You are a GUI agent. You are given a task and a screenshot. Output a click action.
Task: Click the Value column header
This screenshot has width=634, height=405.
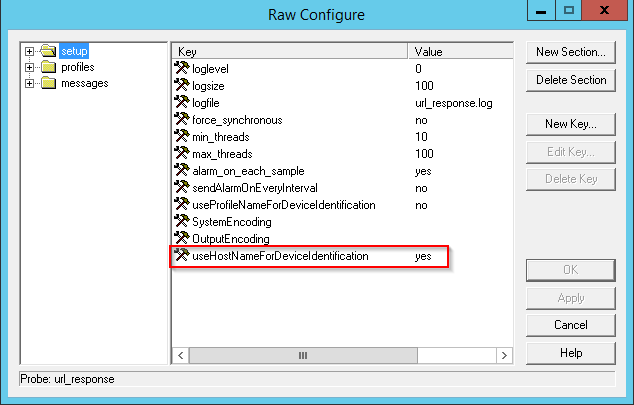click(458, 51)
